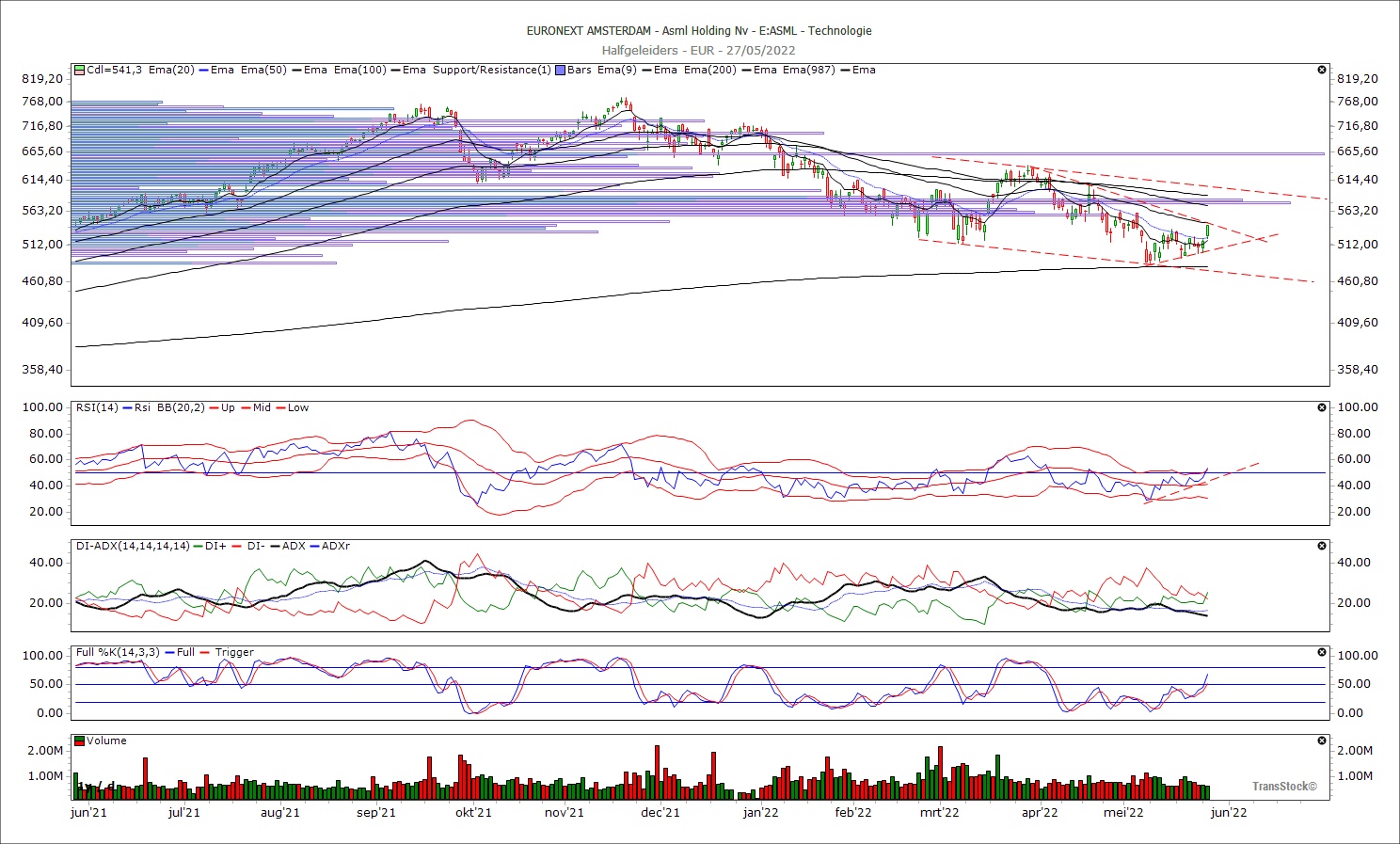Viewport: 1400px width, 844px height.
Task: Select the Ema(200) legend label
Action: [710, 70]
